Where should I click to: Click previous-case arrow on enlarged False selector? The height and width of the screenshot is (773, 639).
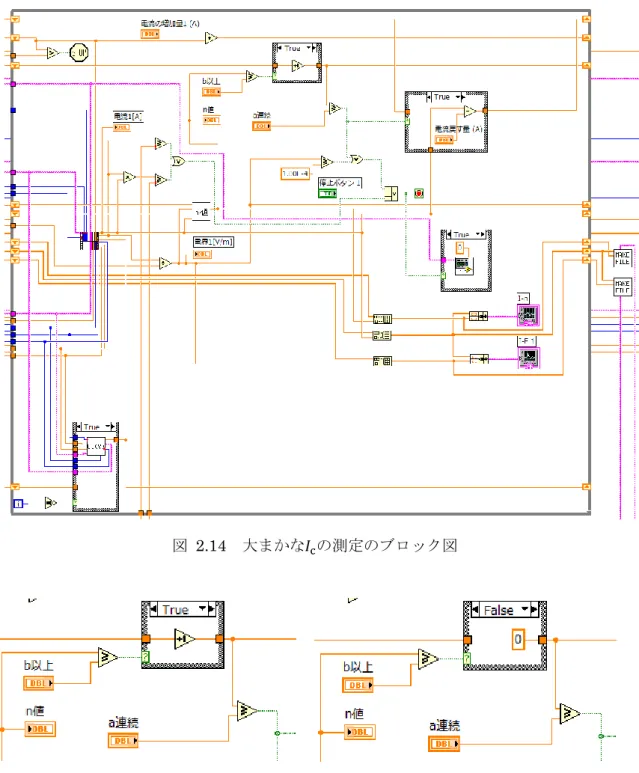click(x=475, y=610)
